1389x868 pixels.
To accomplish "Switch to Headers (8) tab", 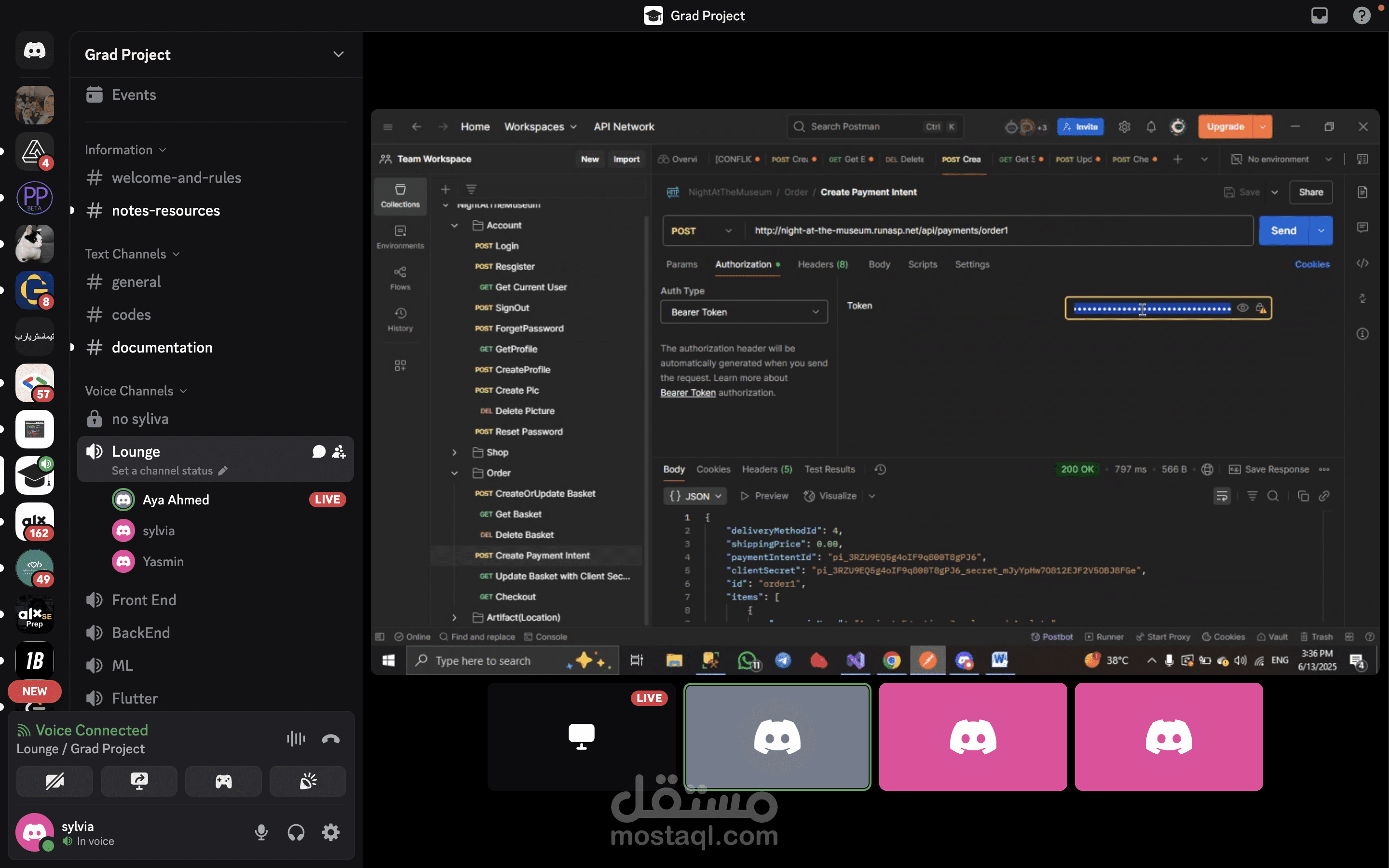I will pos(822,264).
